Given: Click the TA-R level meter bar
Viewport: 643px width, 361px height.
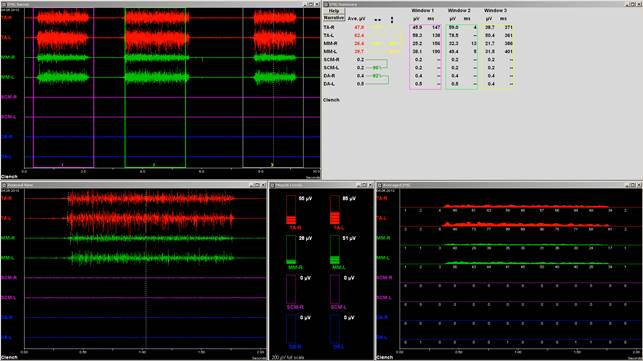Looking at the screenshot, I should point(291,209).
